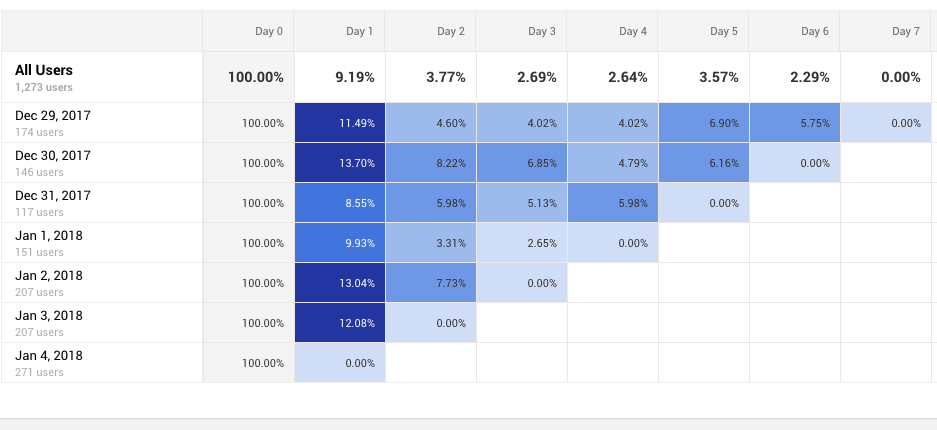This screenshot has height=430, width=937.
Task: Select the 3.57% All Users Day 5 value
Action: click(x=719, y=77)
